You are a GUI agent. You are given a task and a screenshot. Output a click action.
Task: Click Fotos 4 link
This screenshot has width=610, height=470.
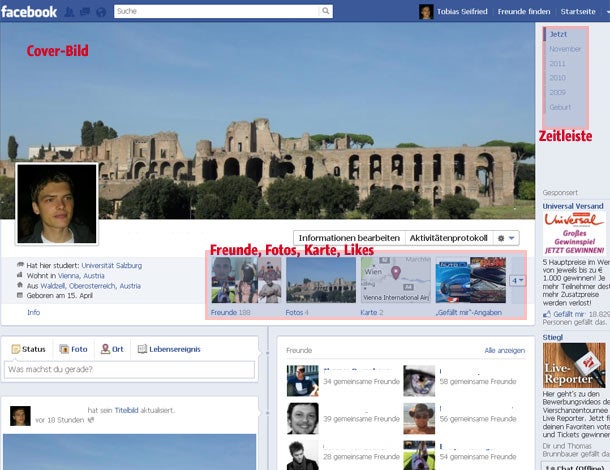click(x=297, y=312)
